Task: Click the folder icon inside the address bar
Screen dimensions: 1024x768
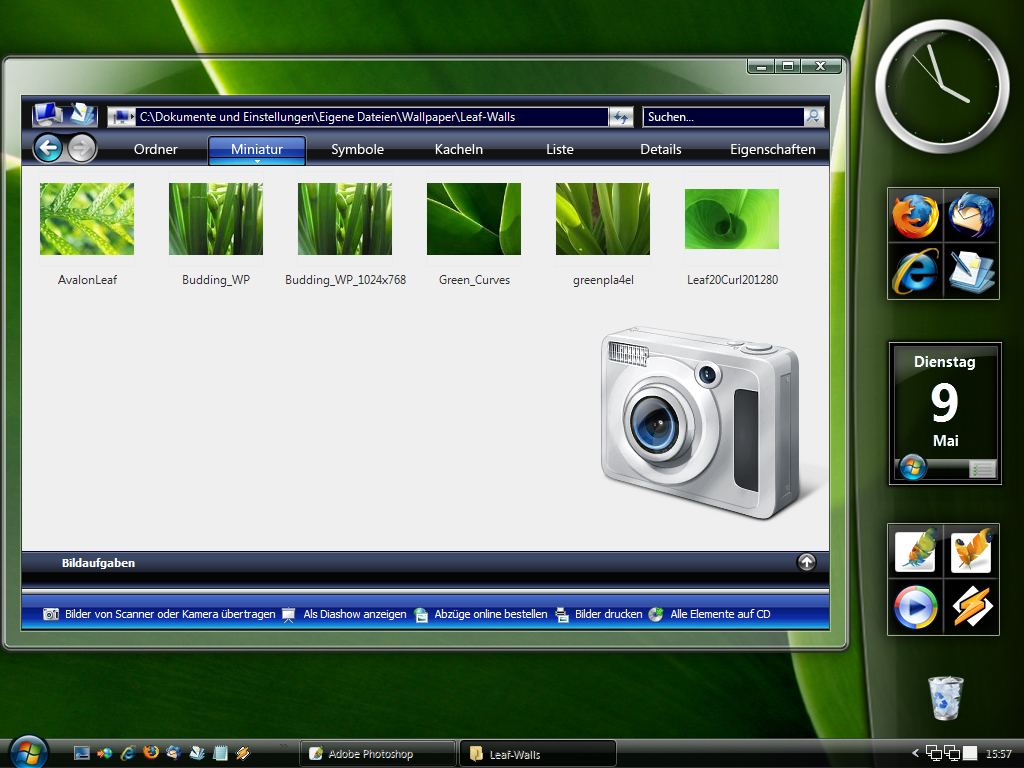Action: [x=121, y=117]
